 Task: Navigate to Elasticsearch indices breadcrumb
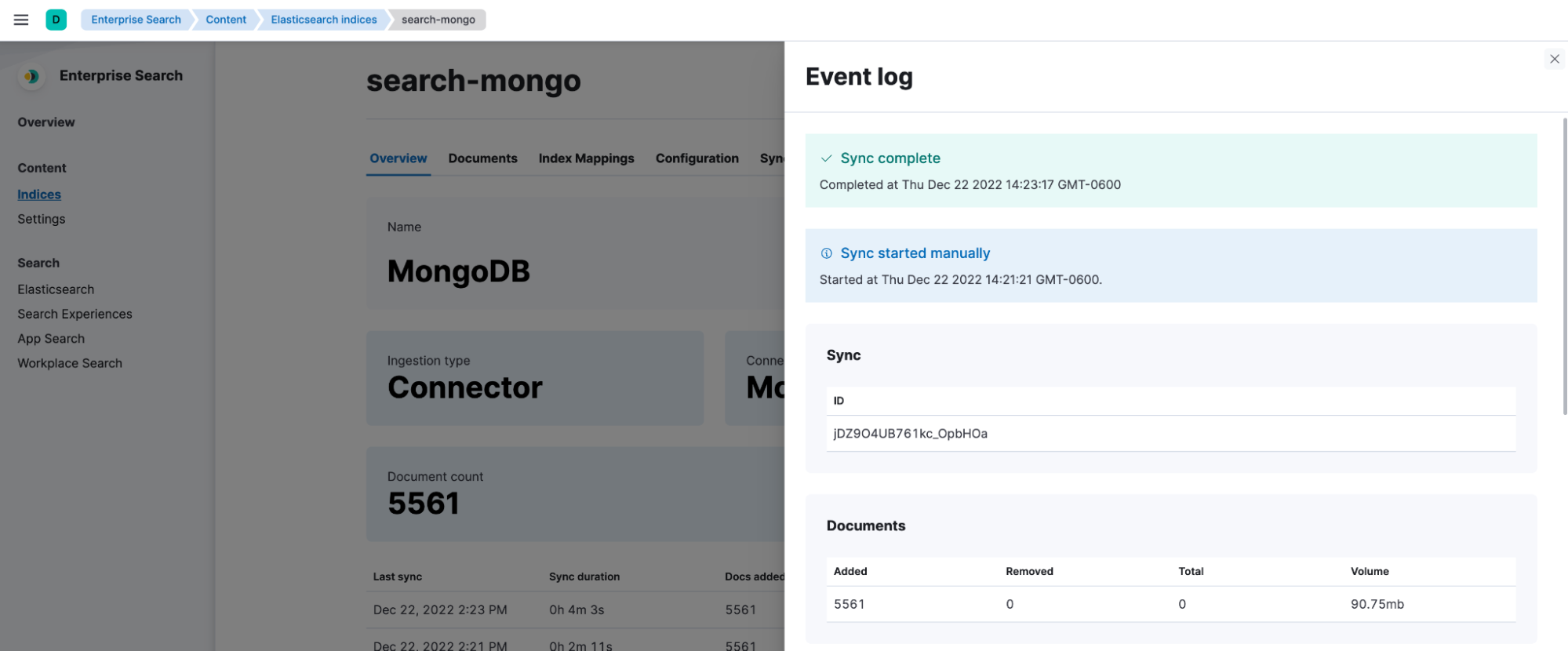324,20
